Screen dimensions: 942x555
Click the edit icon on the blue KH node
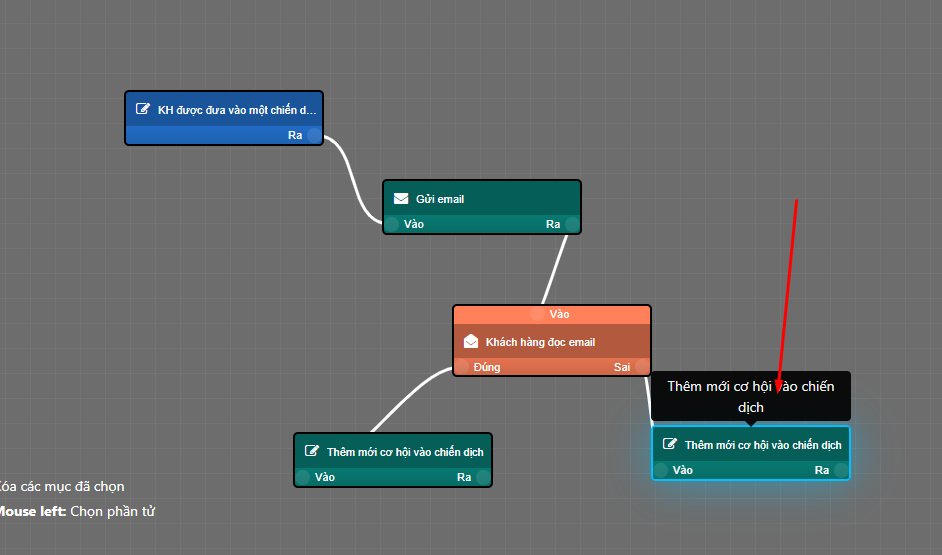[x=143, y=109]
